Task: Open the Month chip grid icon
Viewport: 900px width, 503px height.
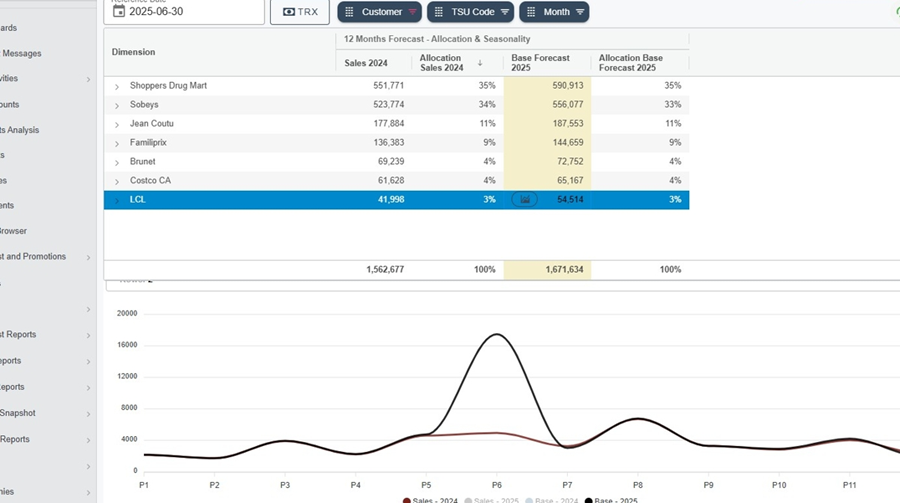Action: point(531,12)
